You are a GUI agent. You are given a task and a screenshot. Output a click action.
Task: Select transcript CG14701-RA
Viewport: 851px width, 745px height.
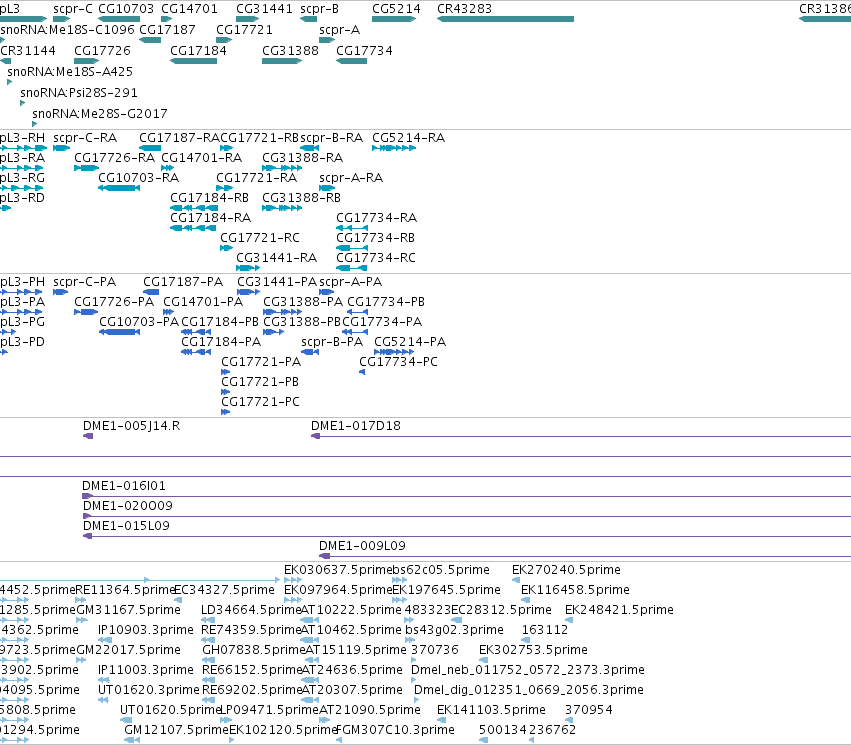167,168
